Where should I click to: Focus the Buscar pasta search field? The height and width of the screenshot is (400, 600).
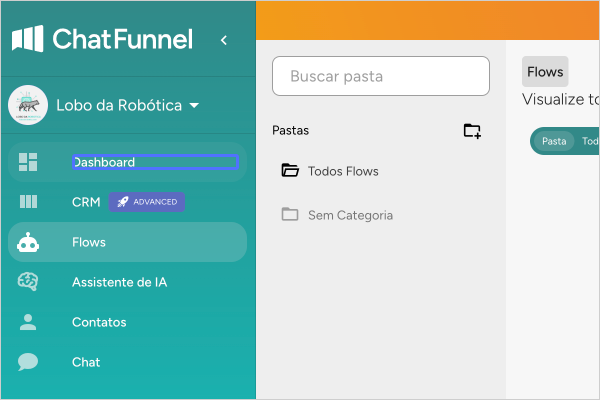coord(381,76)
